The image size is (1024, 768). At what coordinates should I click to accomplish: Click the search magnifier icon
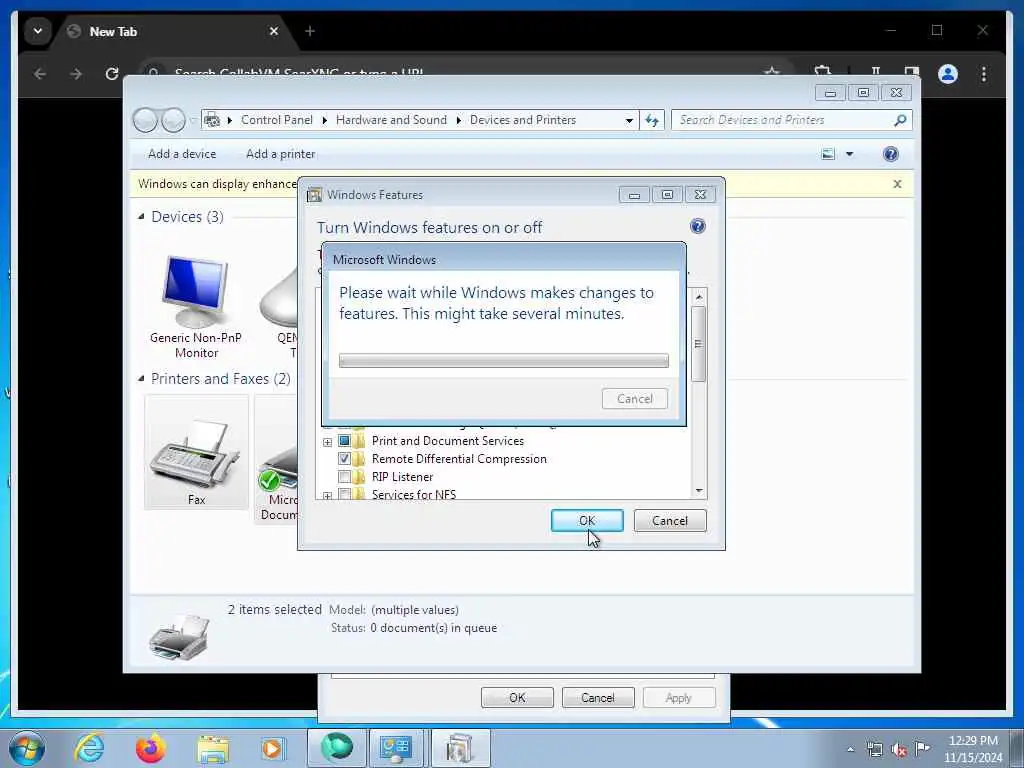click(900, 120)
